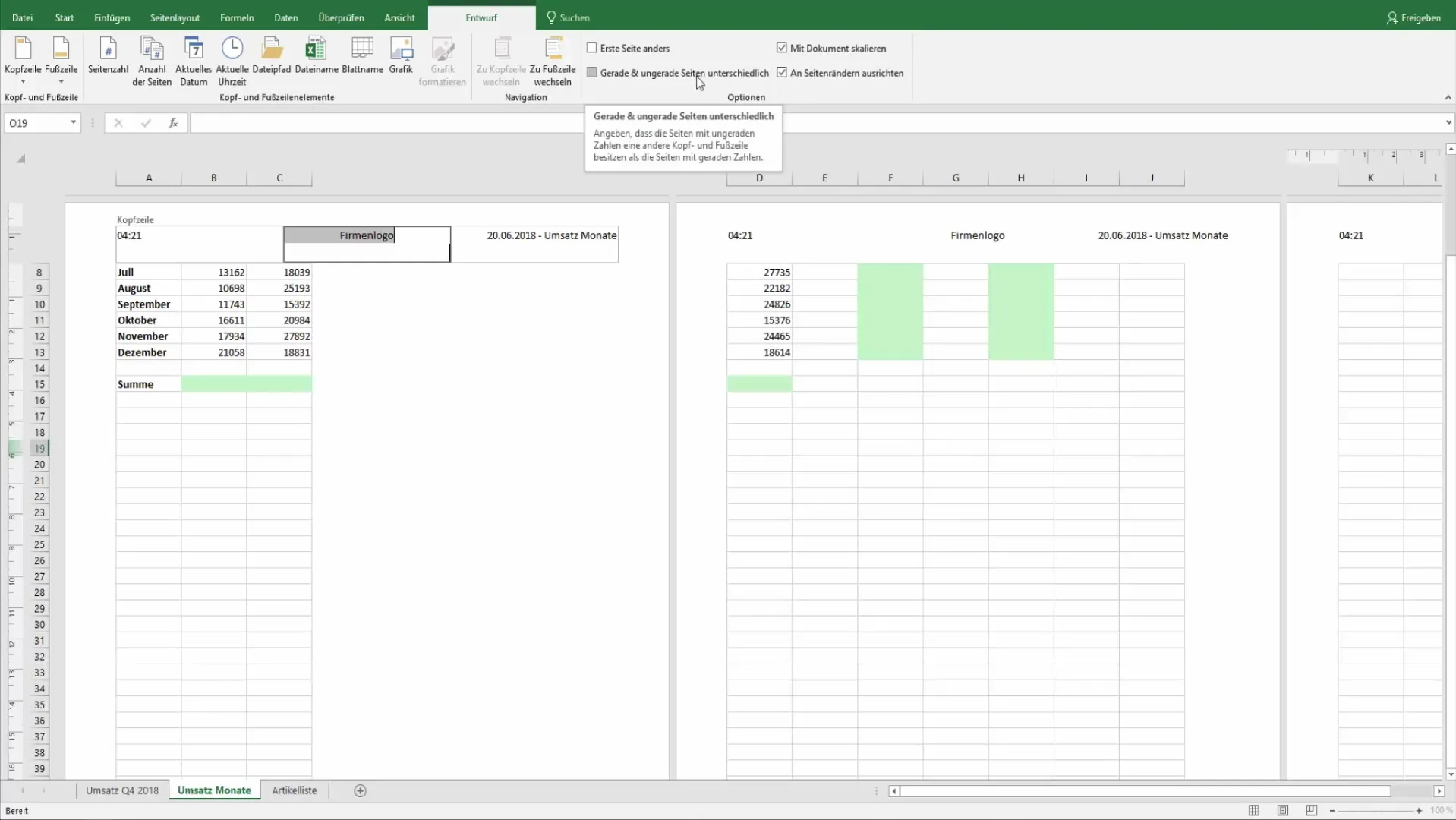Insert a Grafik picture into header
The height and width of the screenshot is (820, 1456).
401,57
